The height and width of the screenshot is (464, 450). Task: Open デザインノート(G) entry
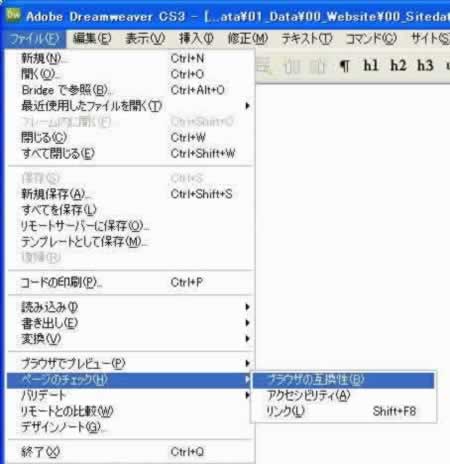click(131, 427)
